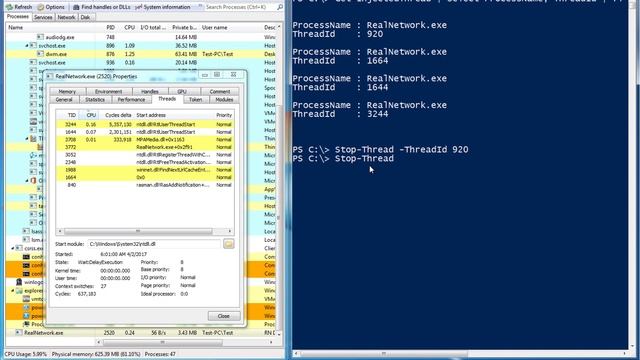640x360 pixels.
Task: Select thread 1664 with 0x0 address
Action: 145,177
